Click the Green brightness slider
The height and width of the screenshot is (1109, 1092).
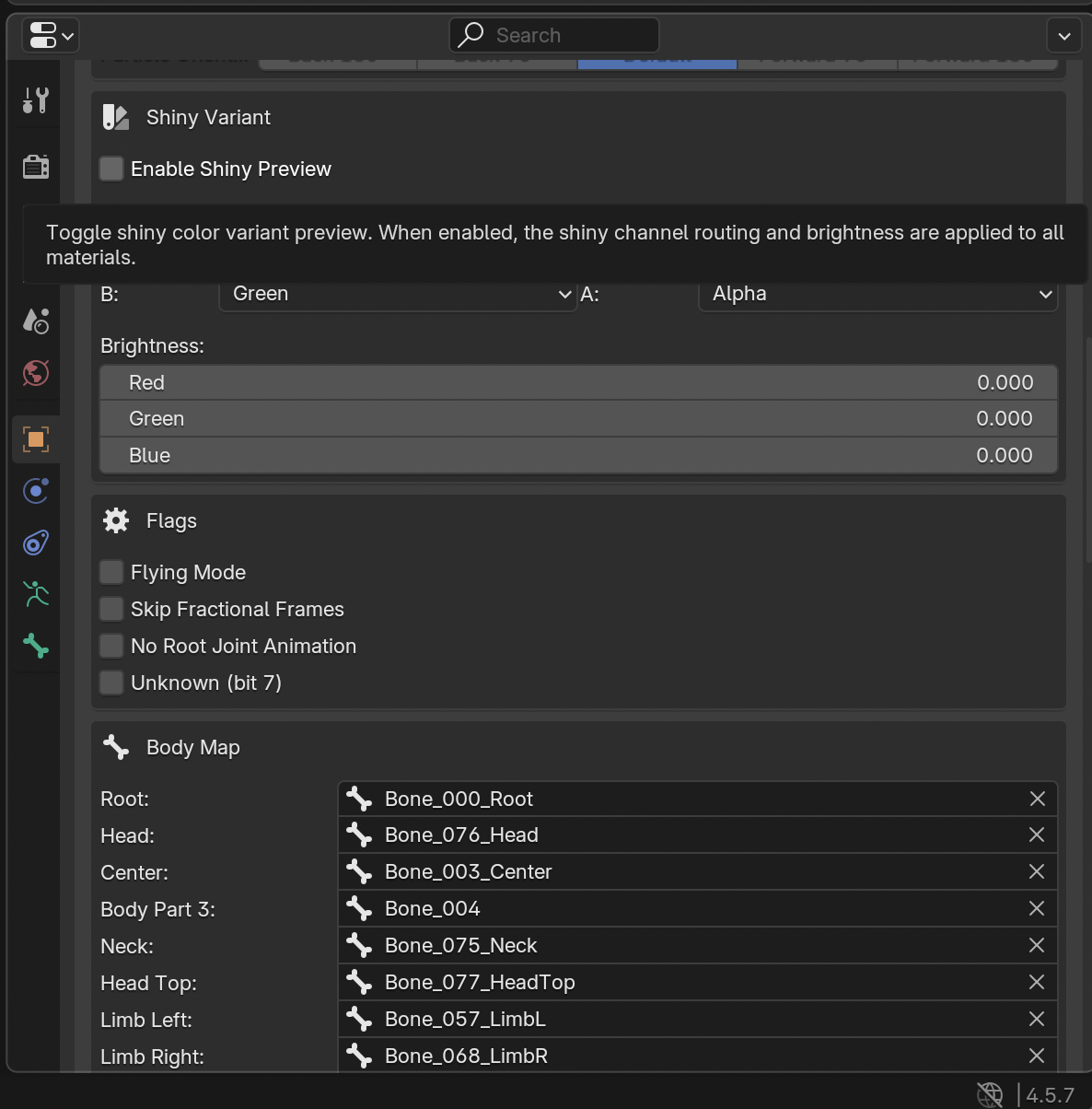pos(578,419)
